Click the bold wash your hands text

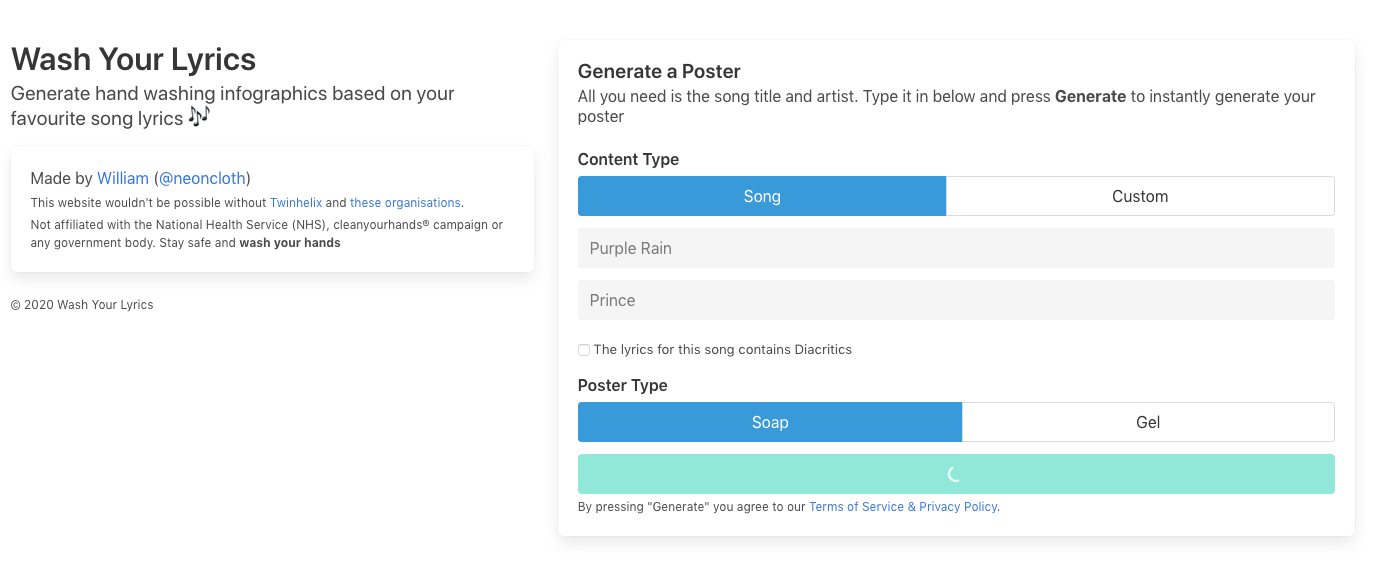point(290,243)
